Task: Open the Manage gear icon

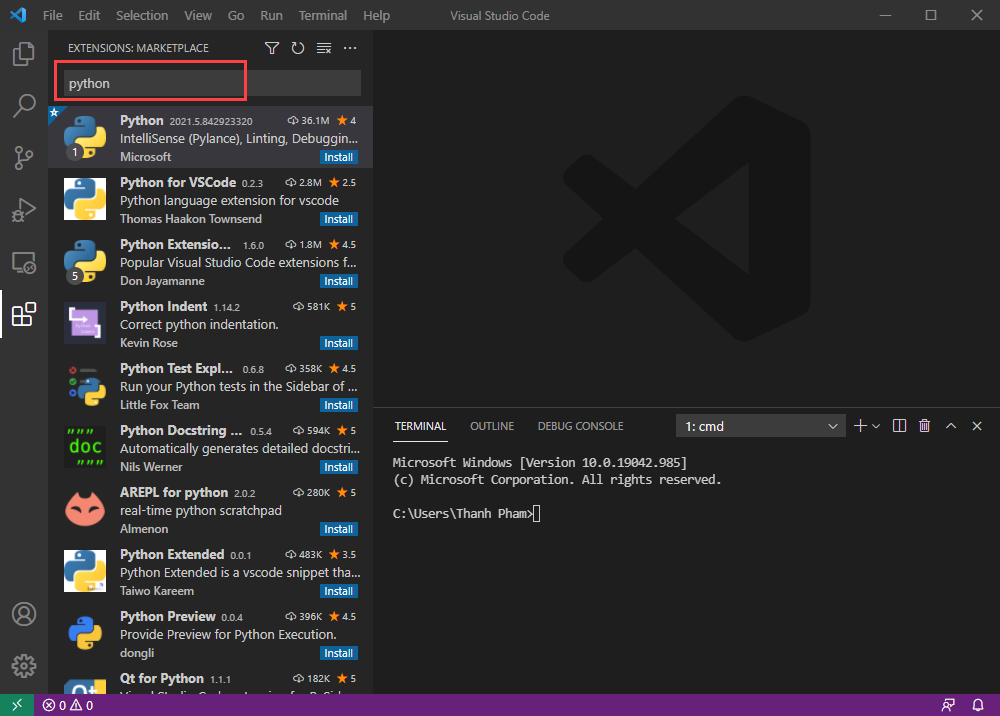Action: coord(24,666)
